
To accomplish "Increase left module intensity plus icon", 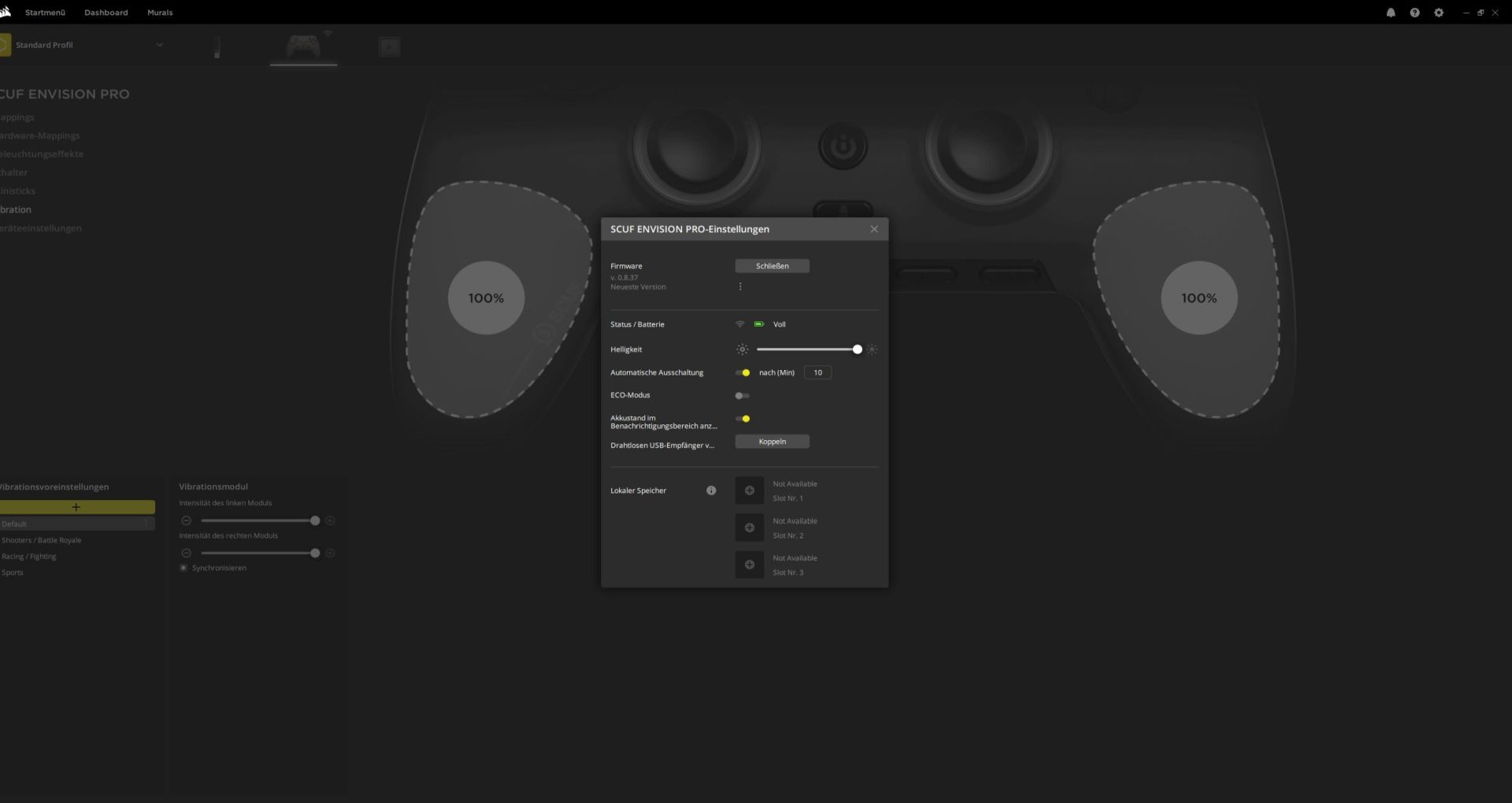I will click(330, 520).
